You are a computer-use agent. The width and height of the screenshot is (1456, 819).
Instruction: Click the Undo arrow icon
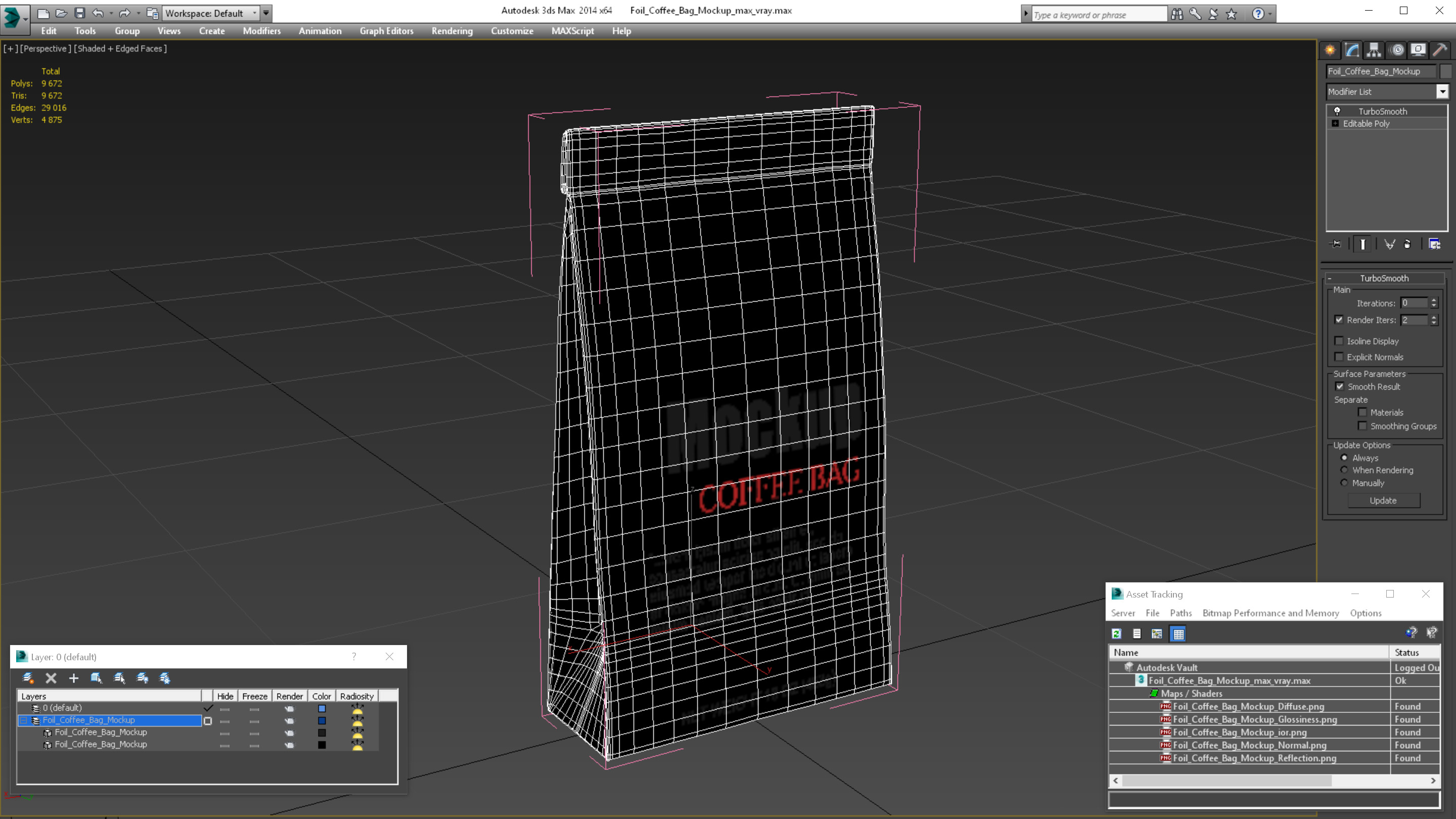(x=99, y=13)
